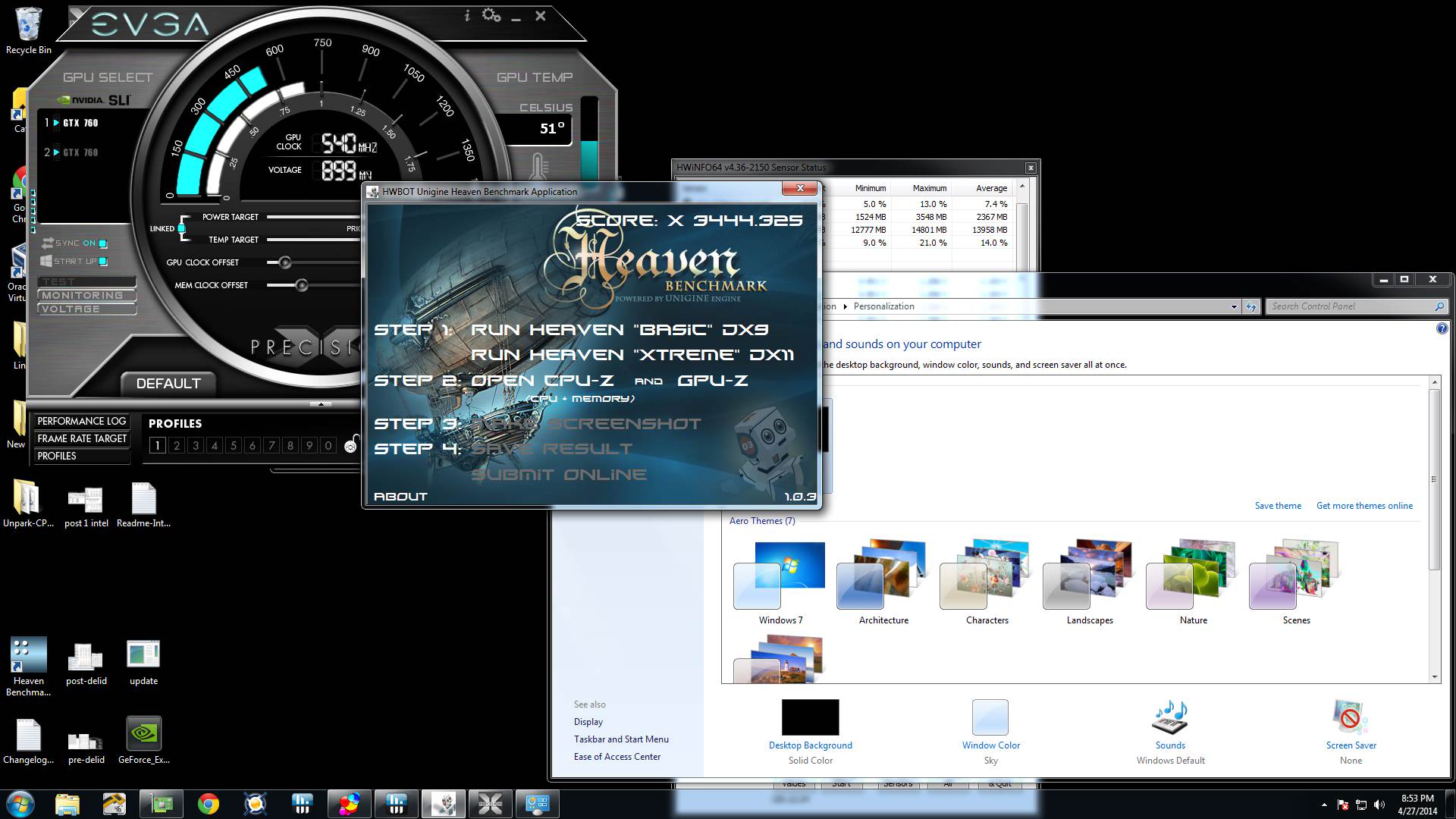Open Google Chrome from the taskbar
Viewport: 1456px width, 819px height.
[x=209, y=803]
